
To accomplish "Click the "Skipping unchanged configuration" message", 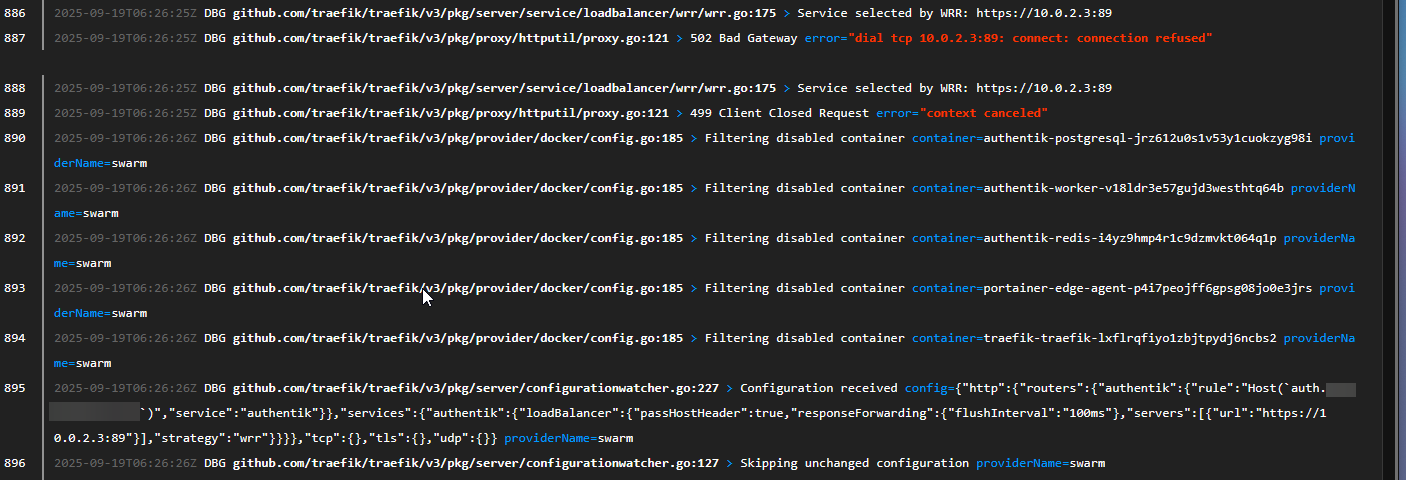I will coord(854,463).
